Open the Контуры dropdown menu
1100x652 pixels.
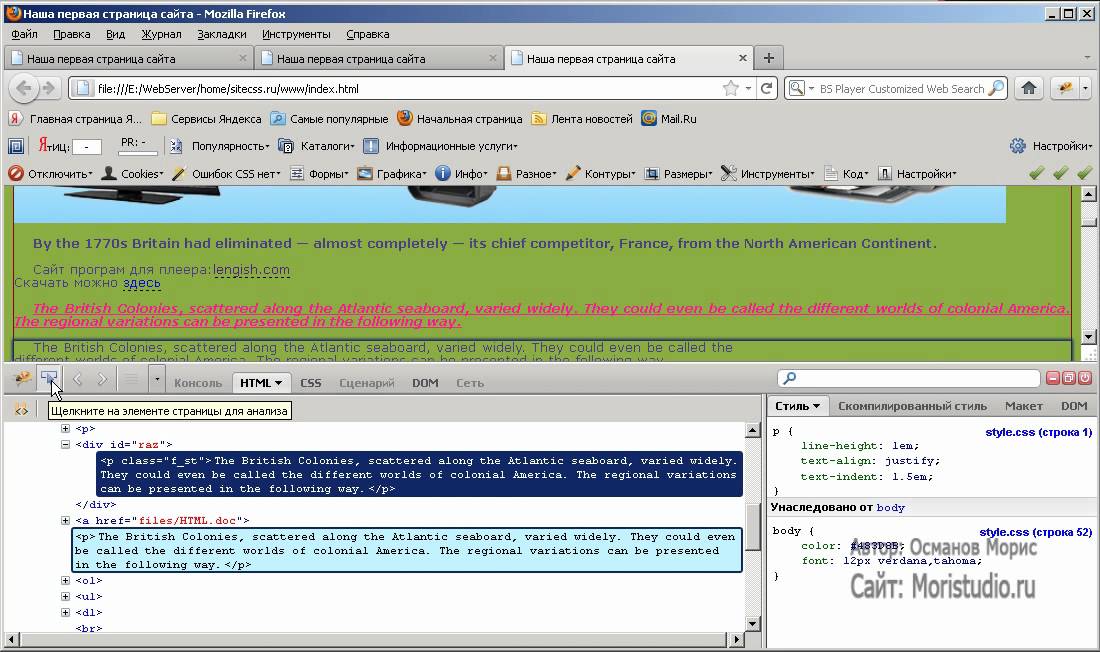tap(601, 173)
